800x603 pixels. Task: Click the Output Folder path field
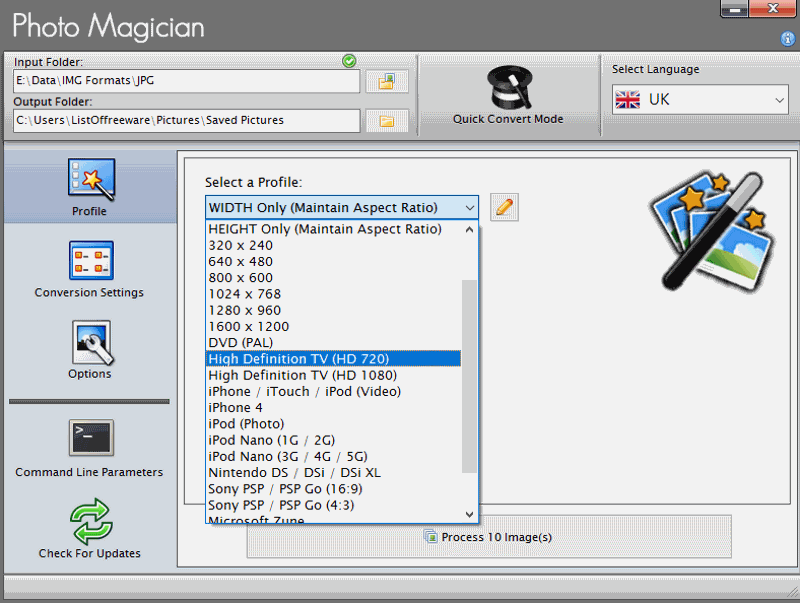pyautogui.click(x=187, y=121)
